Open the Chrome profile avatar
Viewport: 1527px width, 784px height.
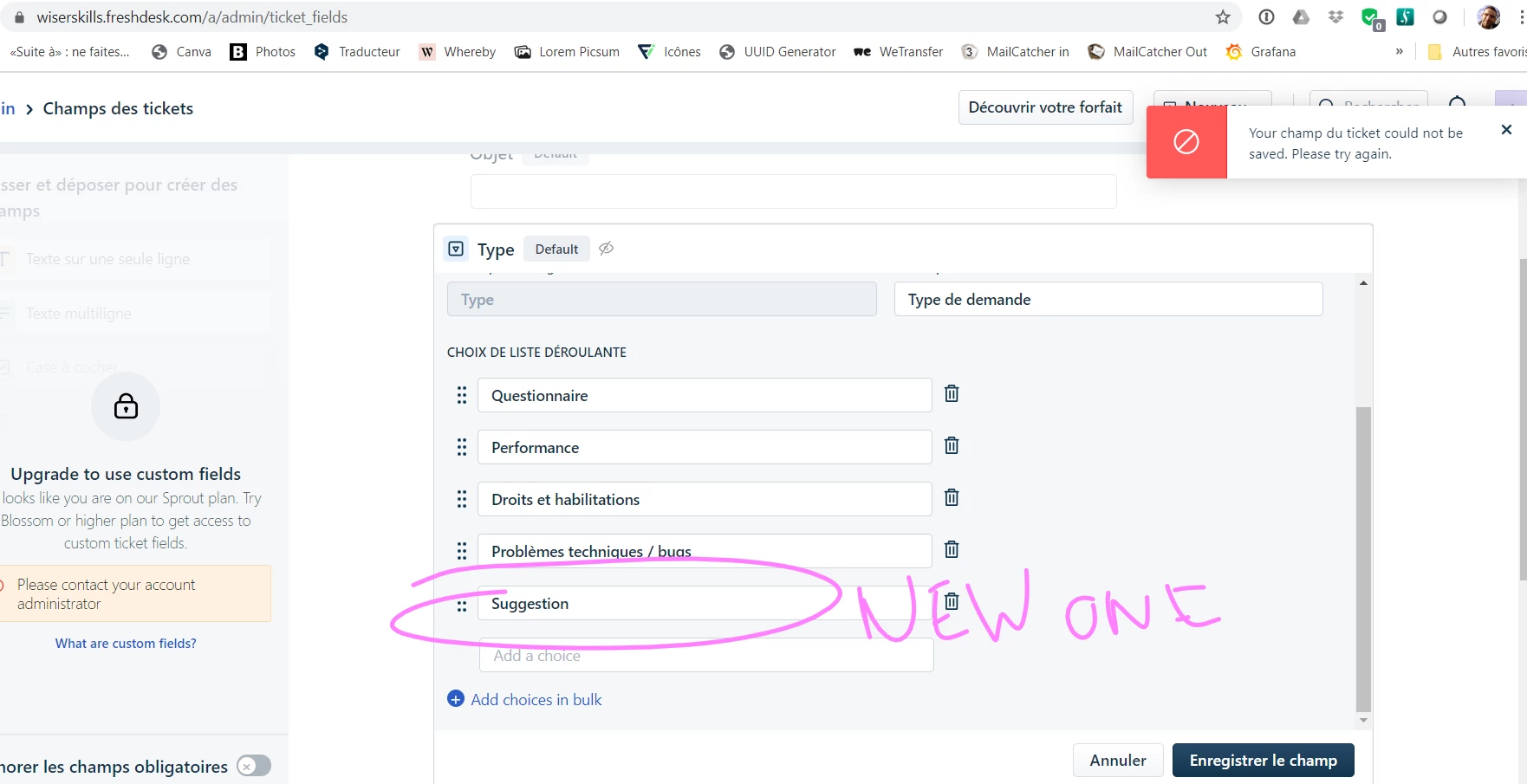click(x=1489, y=17)
